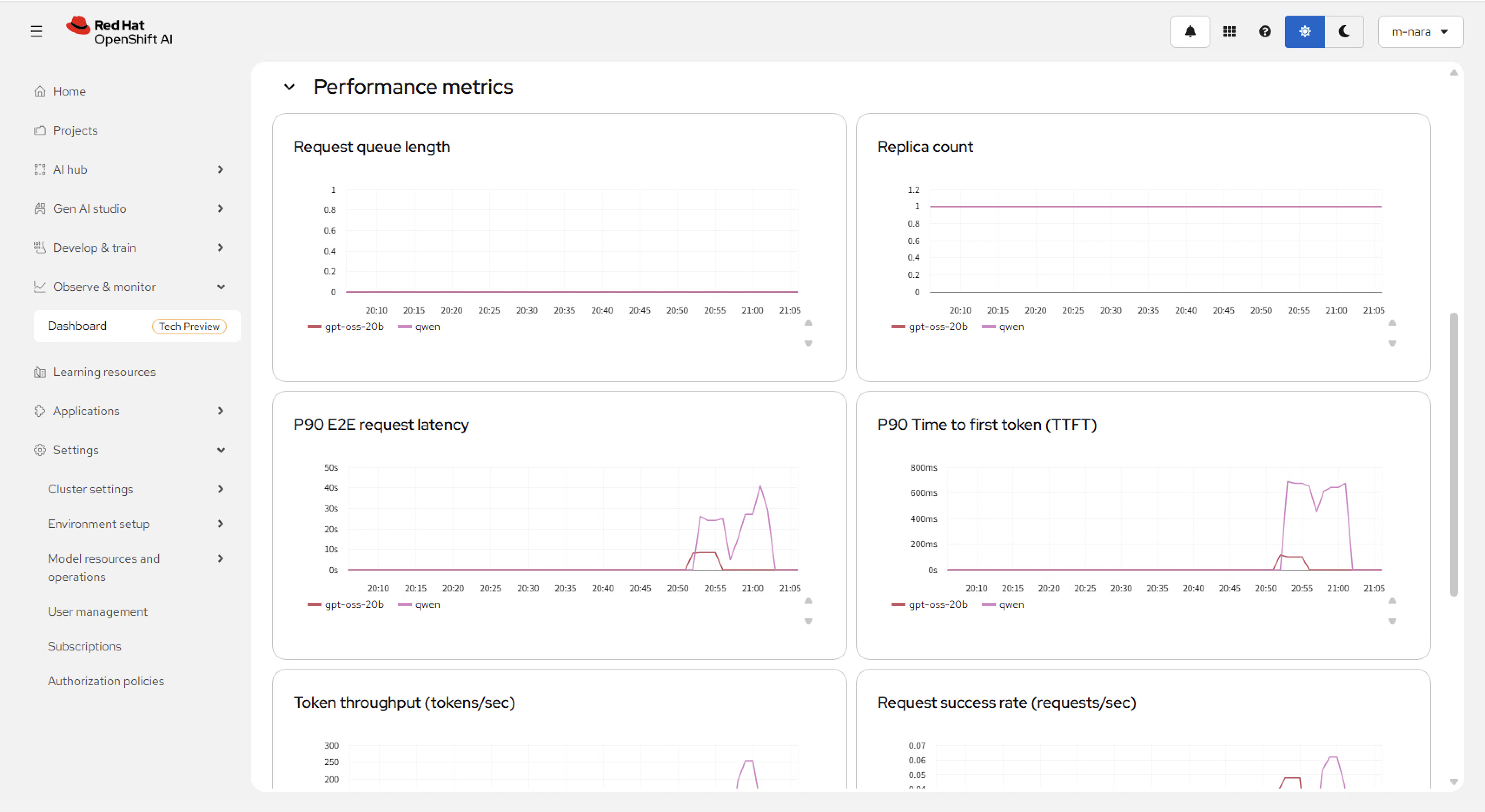Click the Replica count line at value 1
Image resolution: width=1485 pixels, height=812 pixels.
pyautogui.click(x=1155, y=206)
